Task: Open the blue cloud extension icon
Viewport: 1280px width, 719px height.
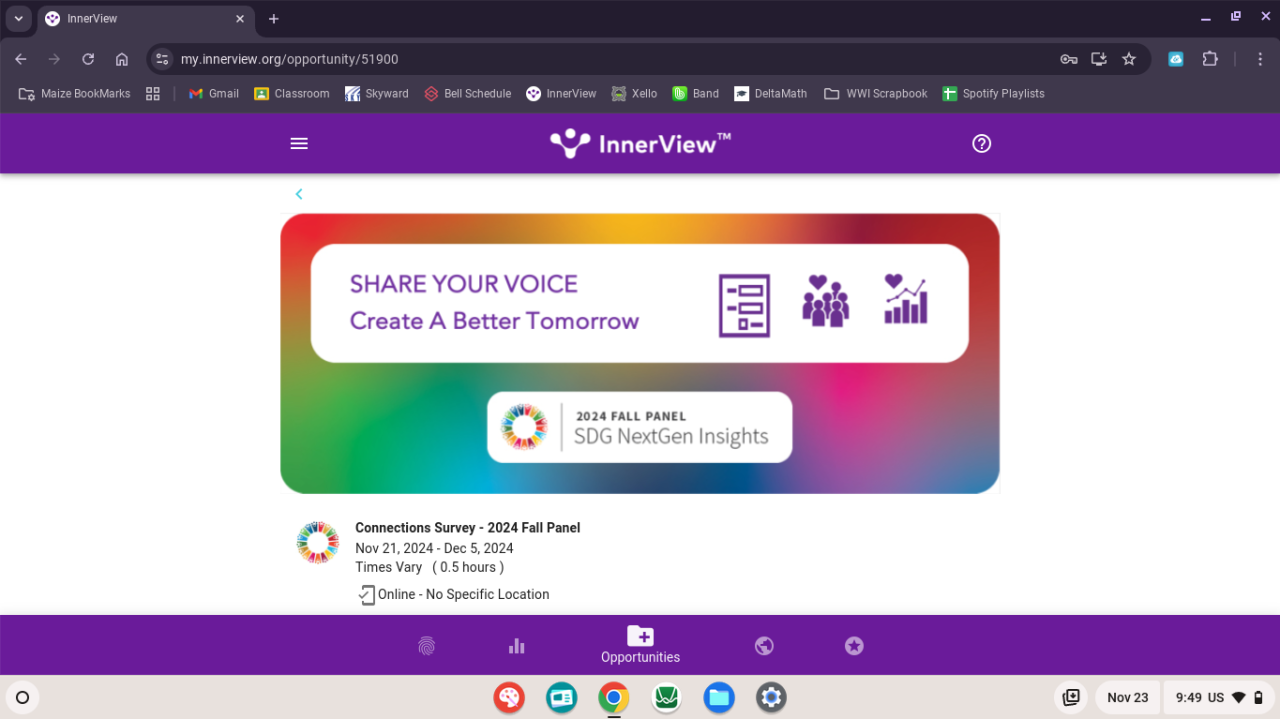Action: click(x=1176, y=59)
